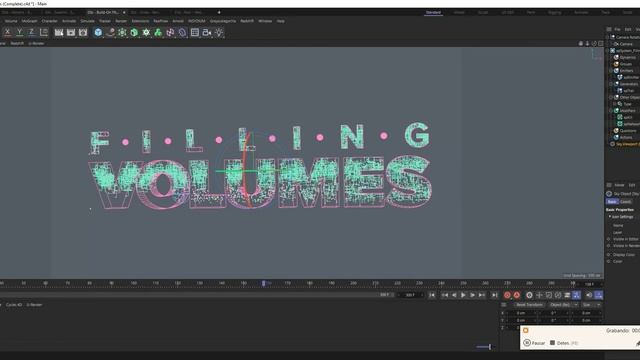
Task: Open the Window menu
Action: [265, 21]
